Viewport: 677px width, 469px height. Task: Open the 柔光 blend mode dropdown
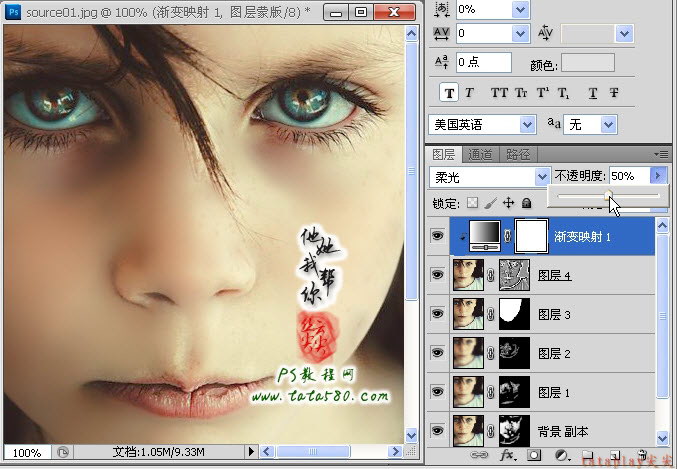click(x=541, y=177)
